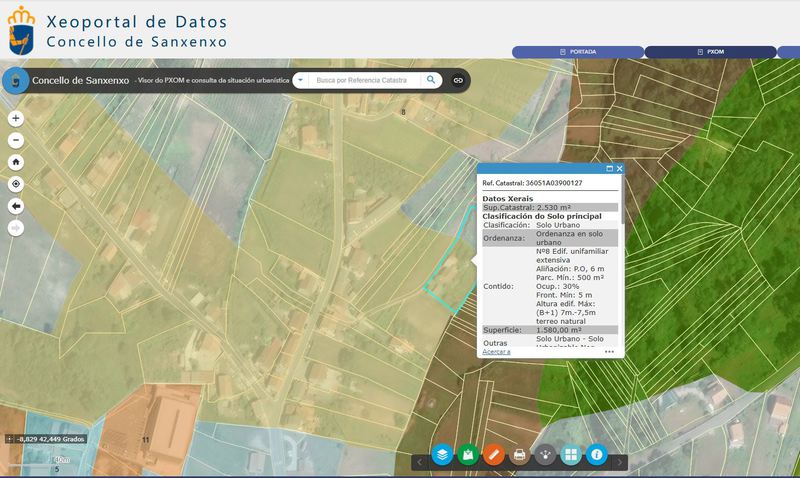Expand the search source dropdown arrow
This screenshot has width=800, height=478.
[302, 80]
